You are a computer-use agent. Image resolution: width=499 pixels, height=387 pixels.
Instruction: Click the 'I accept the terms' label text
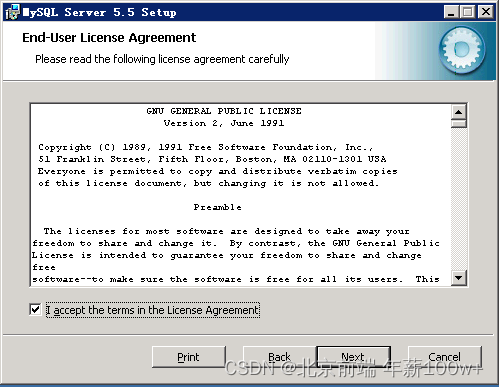pyautogui.click(x=153, y=310)
